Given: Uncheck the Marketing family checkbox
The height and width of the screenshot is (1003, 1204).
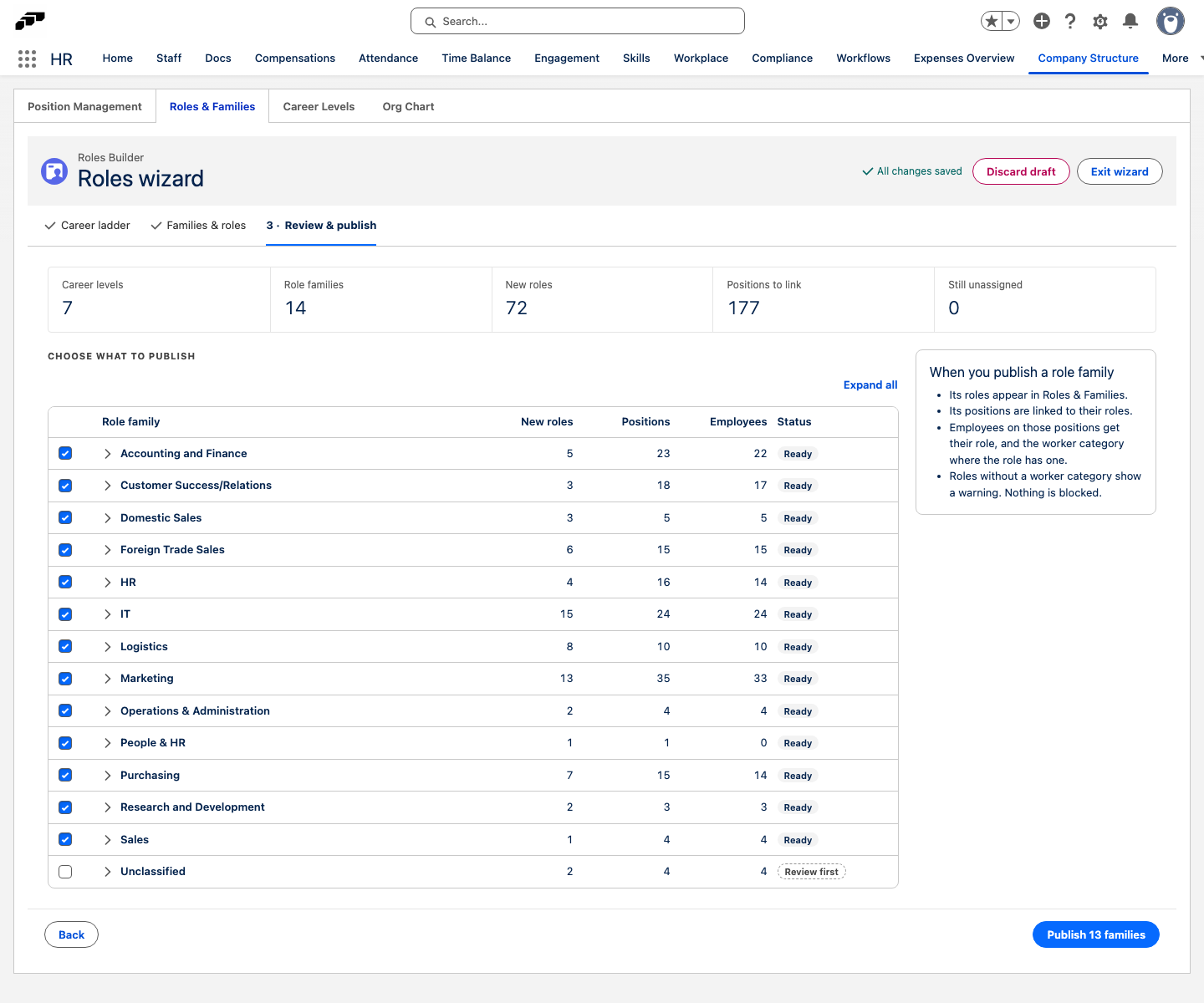Looking at the screenshot, I should click(x=65, y=679).
